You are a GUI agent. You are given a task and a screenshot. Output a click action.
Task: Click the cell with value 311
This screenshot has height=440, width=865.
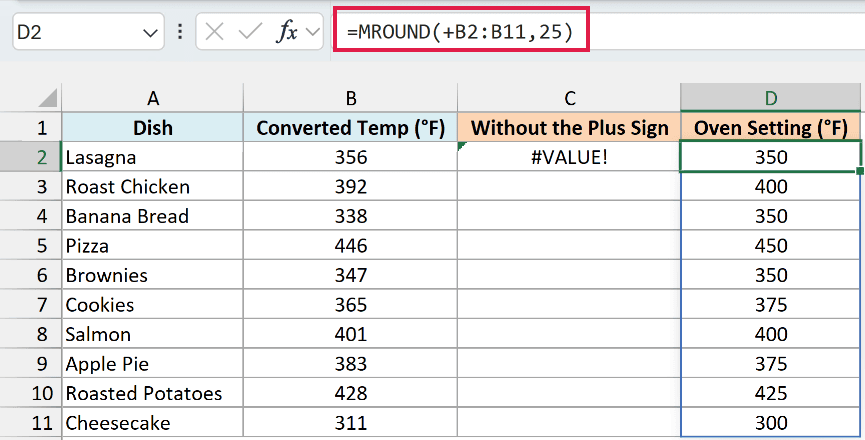(x=350, y=422)
